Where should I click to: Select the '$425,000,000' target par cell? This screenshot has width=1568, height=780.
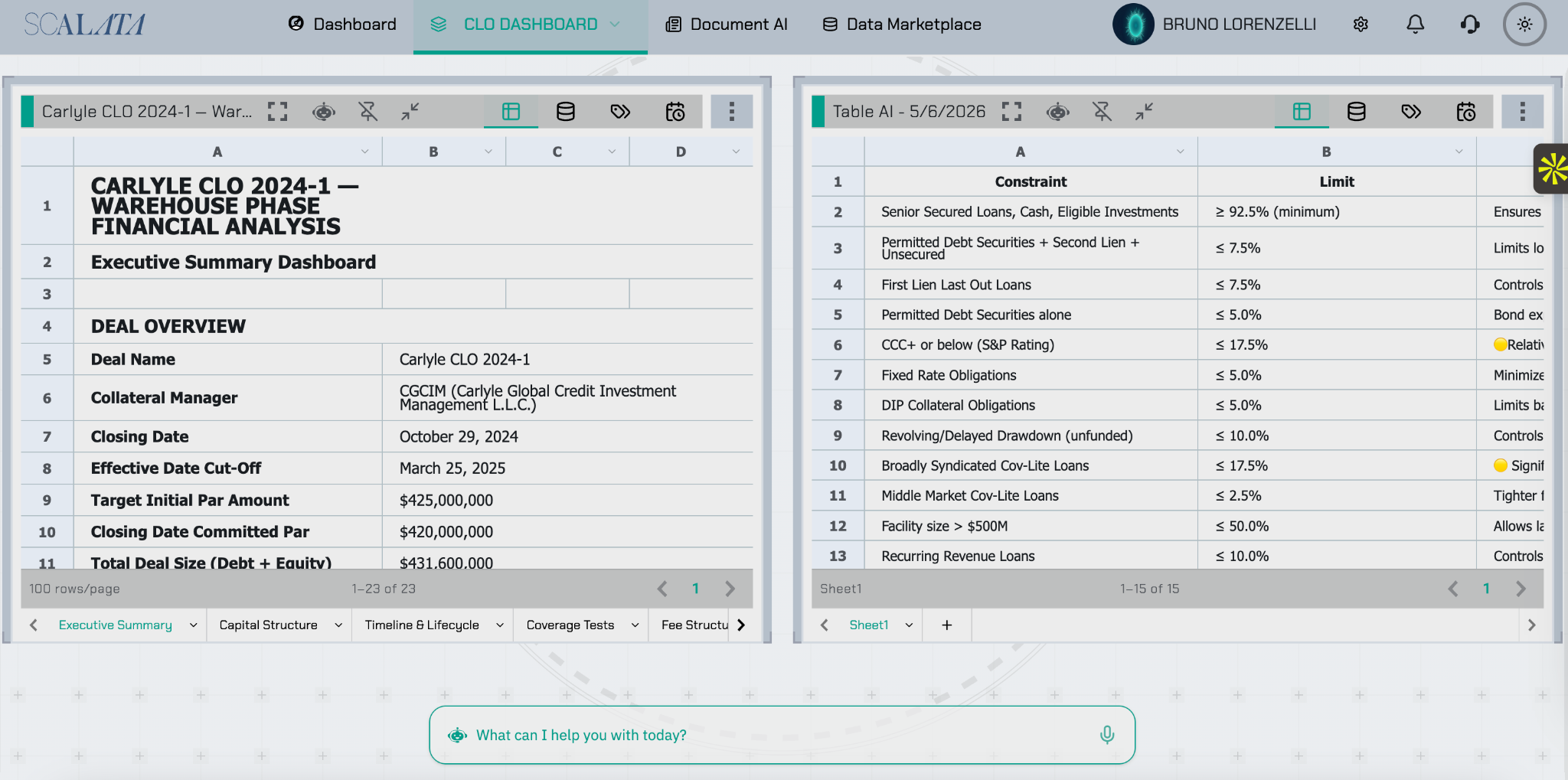tap(567, 500)
